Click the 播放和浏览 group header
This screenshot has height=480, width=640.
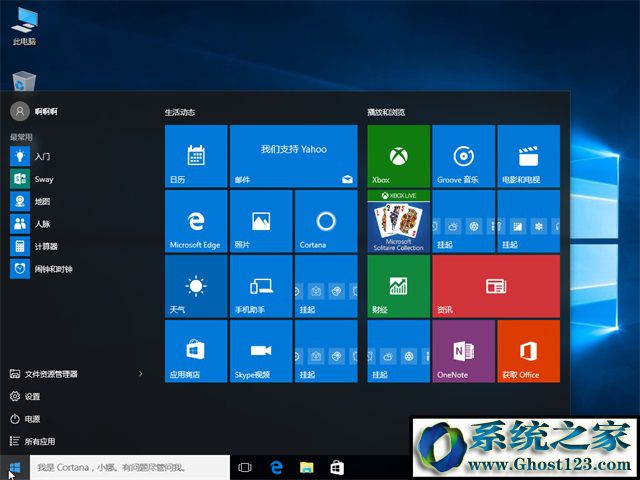coord(386,112)
